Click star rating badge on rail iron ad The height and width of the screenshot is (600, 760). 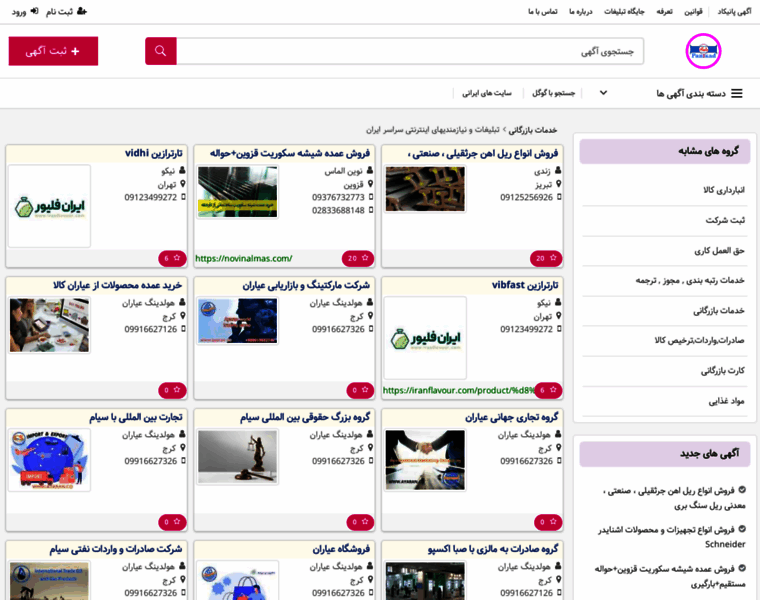(546, 258)
